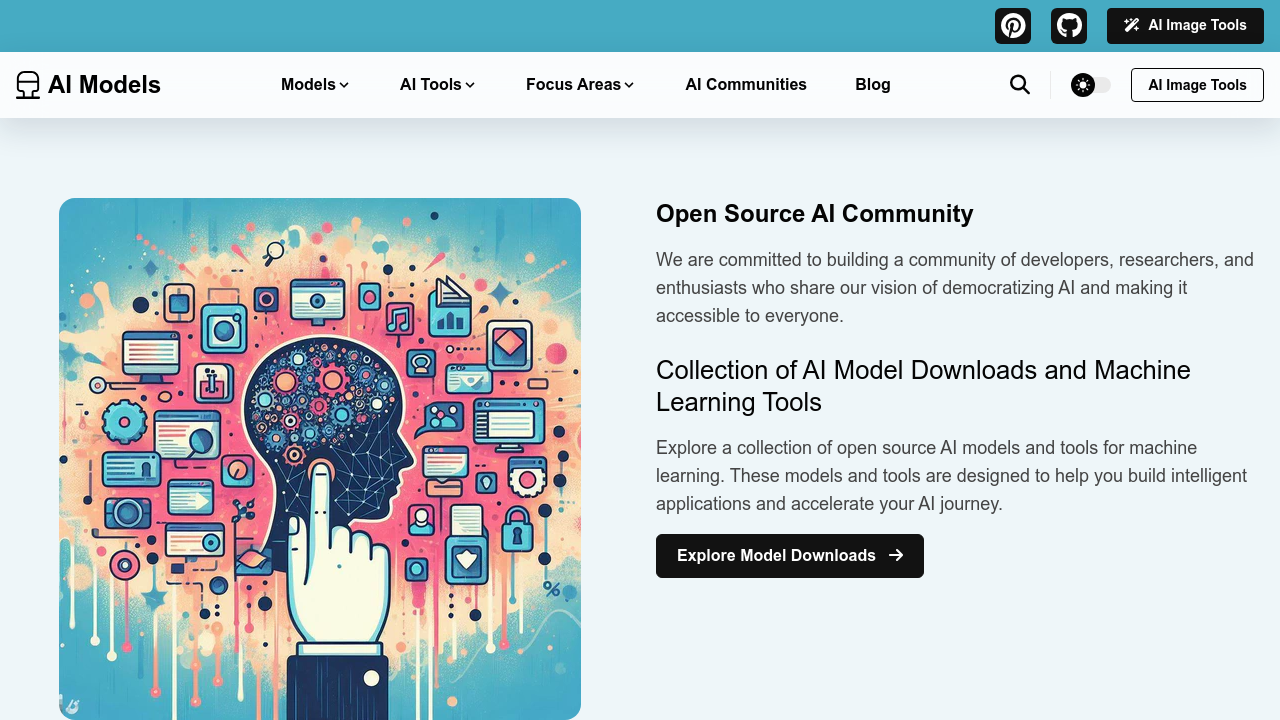1280x720 pixels.
Task: Open the AI Tools dropdown
Action: pyautogui.click(x=437, y=85)
